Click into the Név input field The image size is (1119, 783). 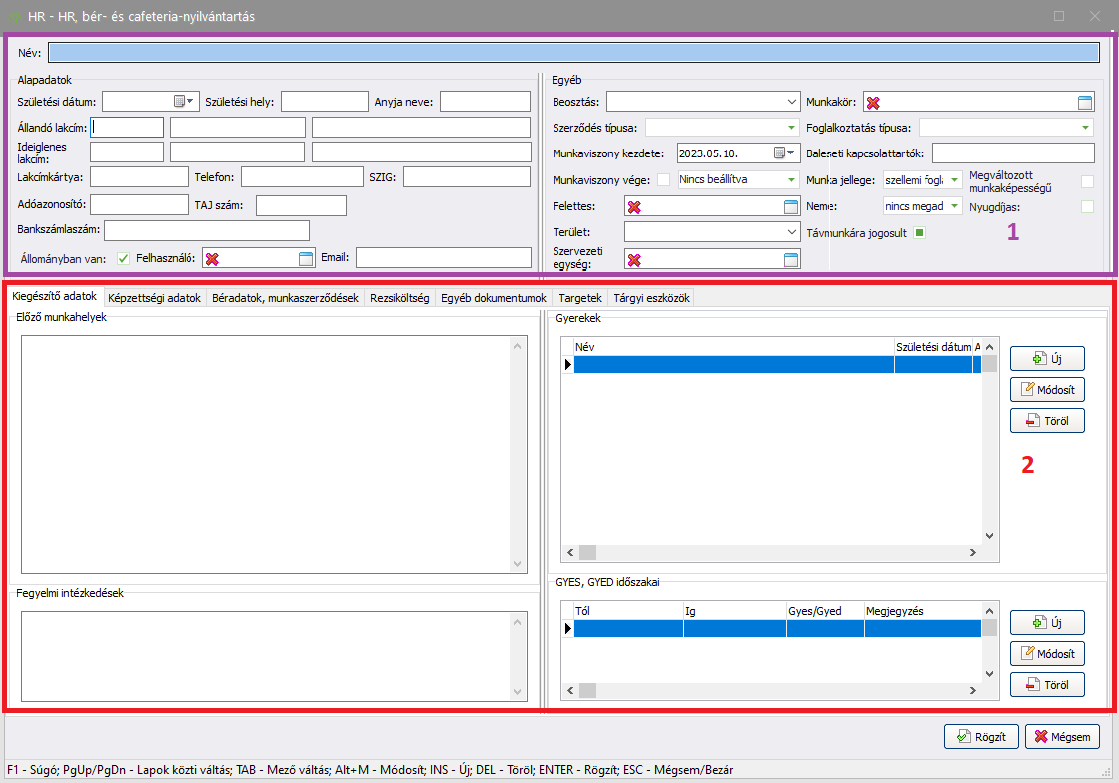578,53
